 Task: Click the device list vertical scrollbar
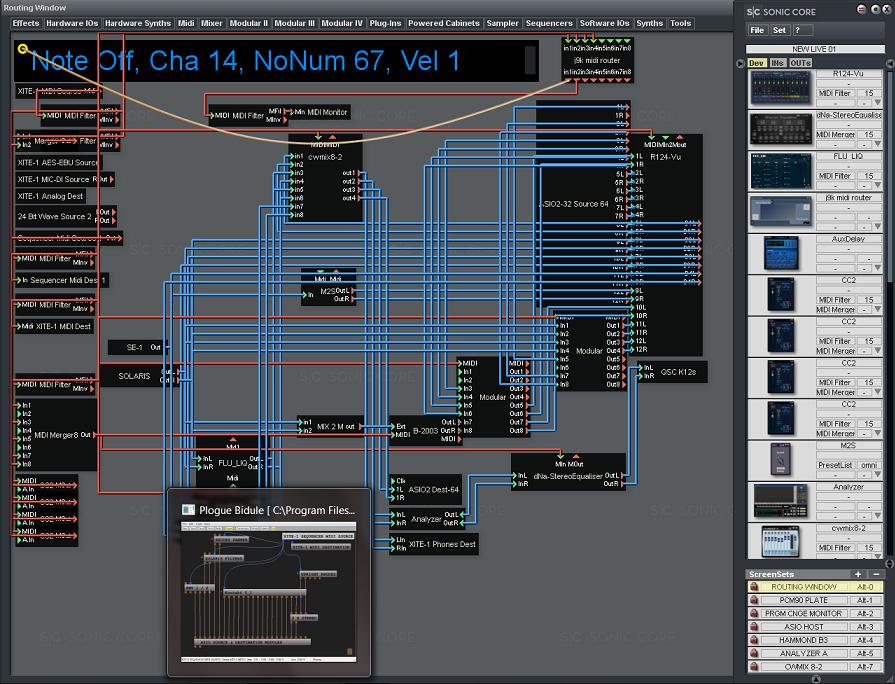click(889, 300)
